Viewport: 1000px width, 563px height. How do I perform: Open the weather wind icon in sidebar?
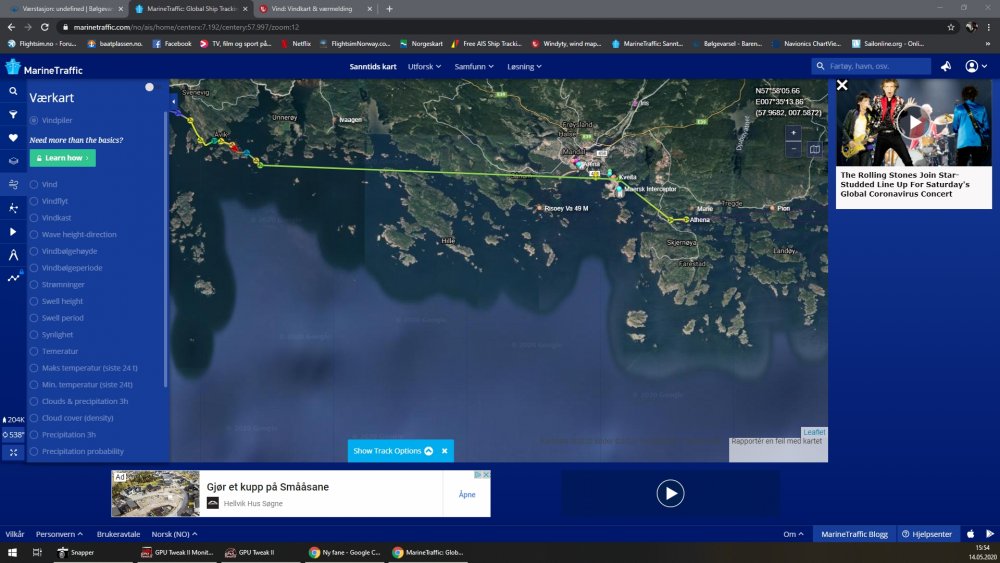pyautogui.click(x=13, y=185)
